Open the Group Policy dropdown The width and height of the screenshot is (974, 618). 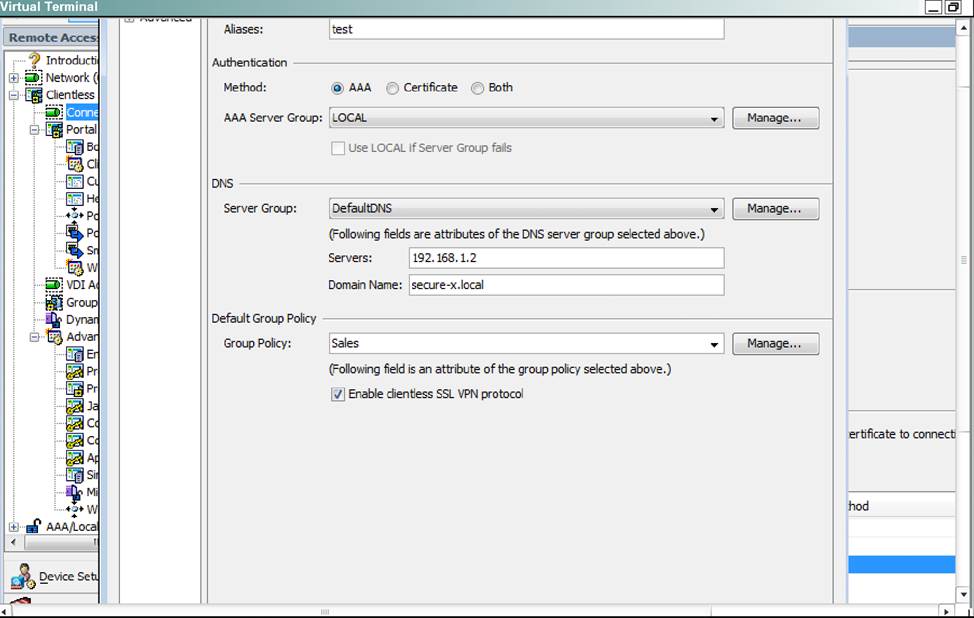715,344
